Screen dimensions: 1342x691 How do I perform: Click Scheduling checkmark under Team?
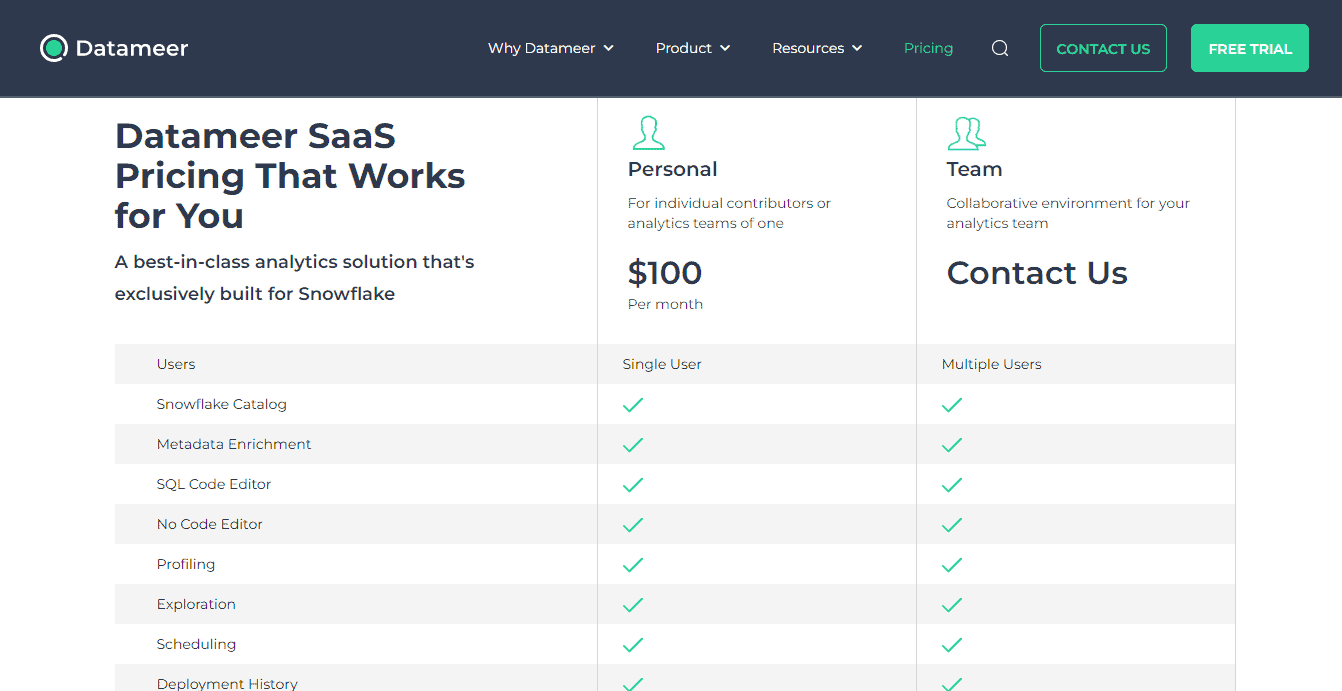(x=952, y=644)
